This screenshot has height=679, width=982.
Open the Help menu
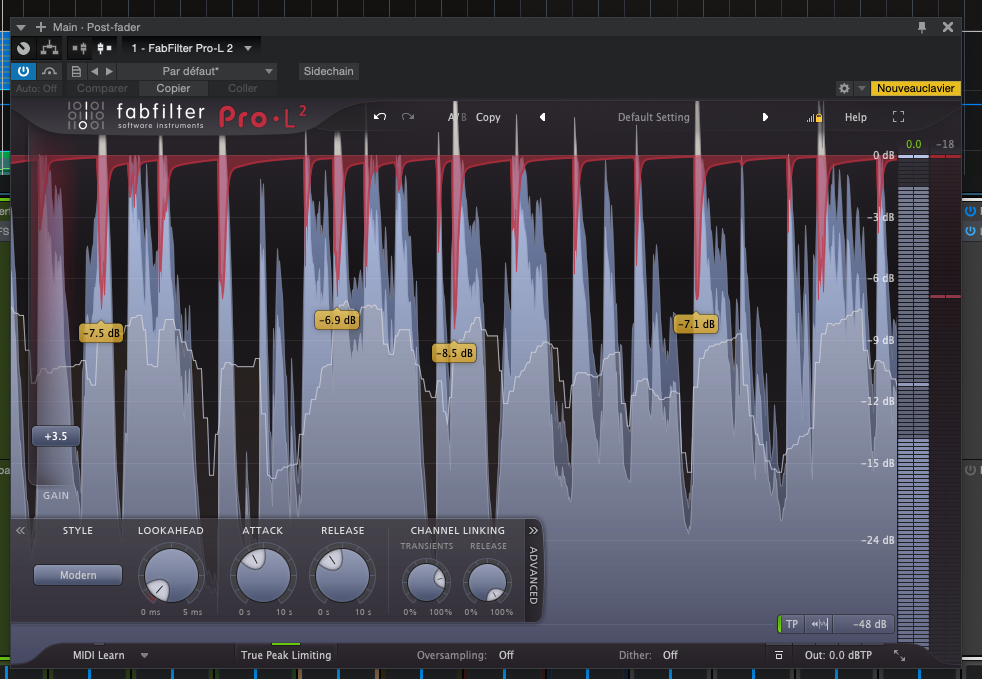855,117
